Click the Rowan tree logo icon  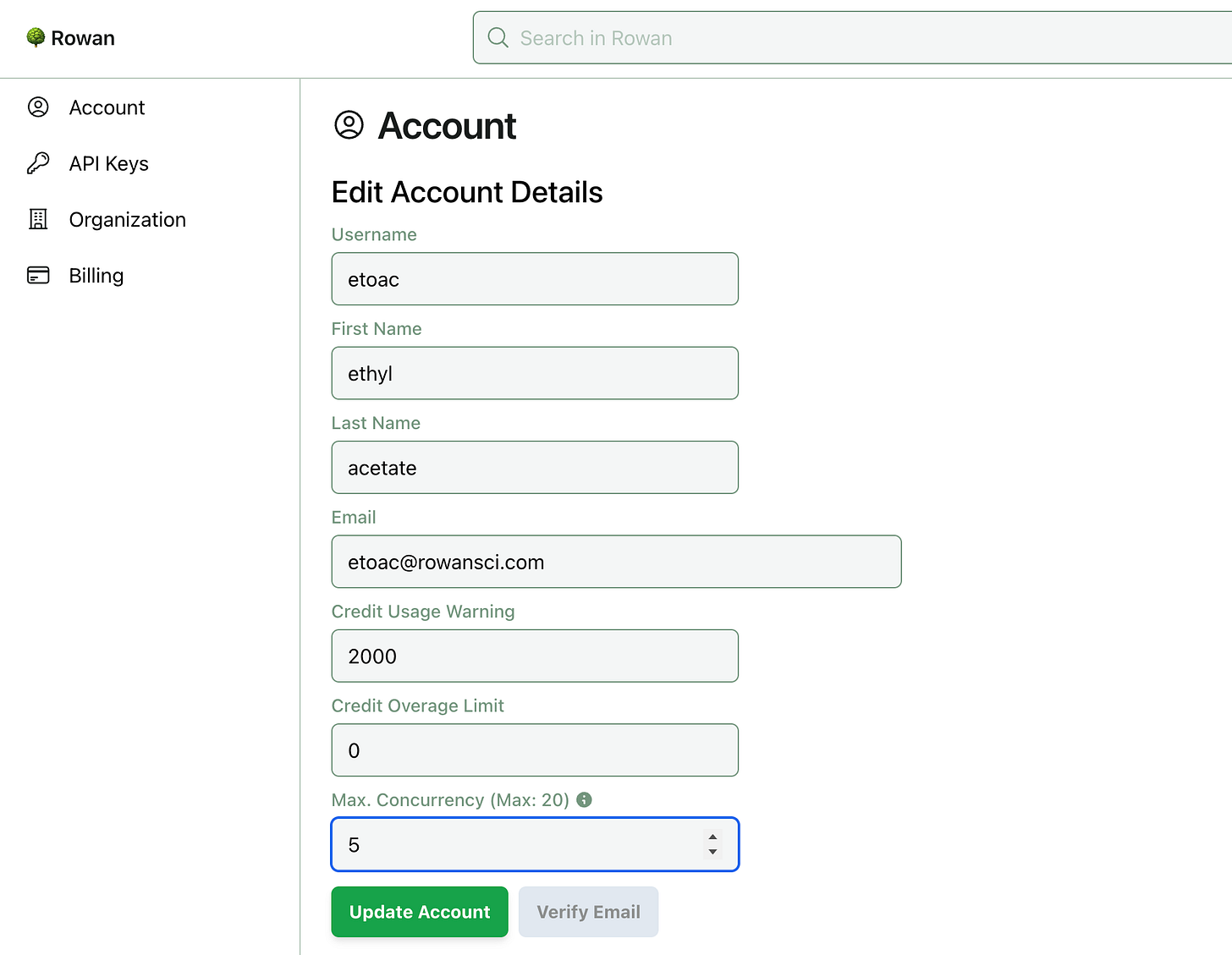point(36,37)
